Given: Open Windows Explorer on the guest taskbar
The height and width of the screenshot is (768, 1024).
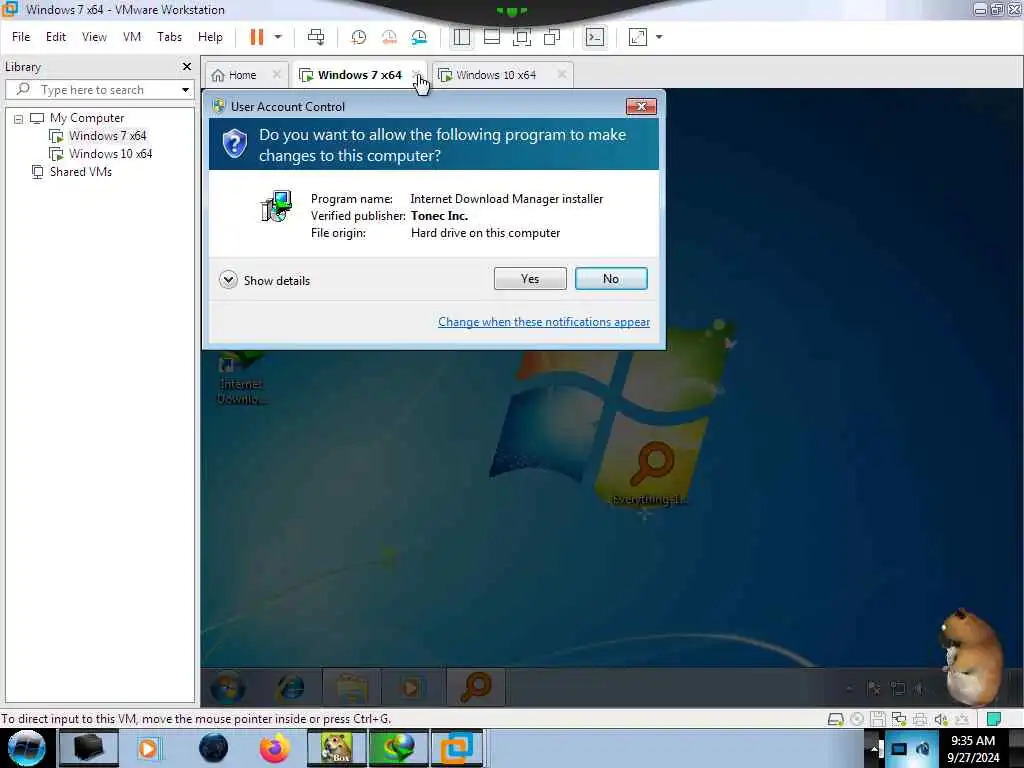Looking at the screenshot, I should point(351,687).
